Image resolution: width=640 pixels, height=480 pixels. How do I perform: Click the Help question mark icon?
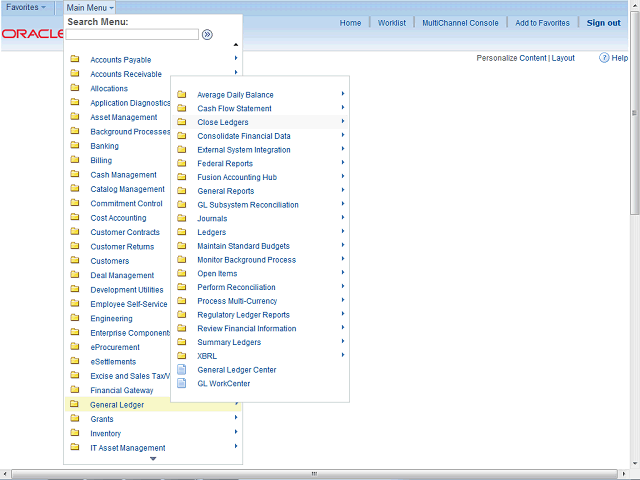(605, 58)
